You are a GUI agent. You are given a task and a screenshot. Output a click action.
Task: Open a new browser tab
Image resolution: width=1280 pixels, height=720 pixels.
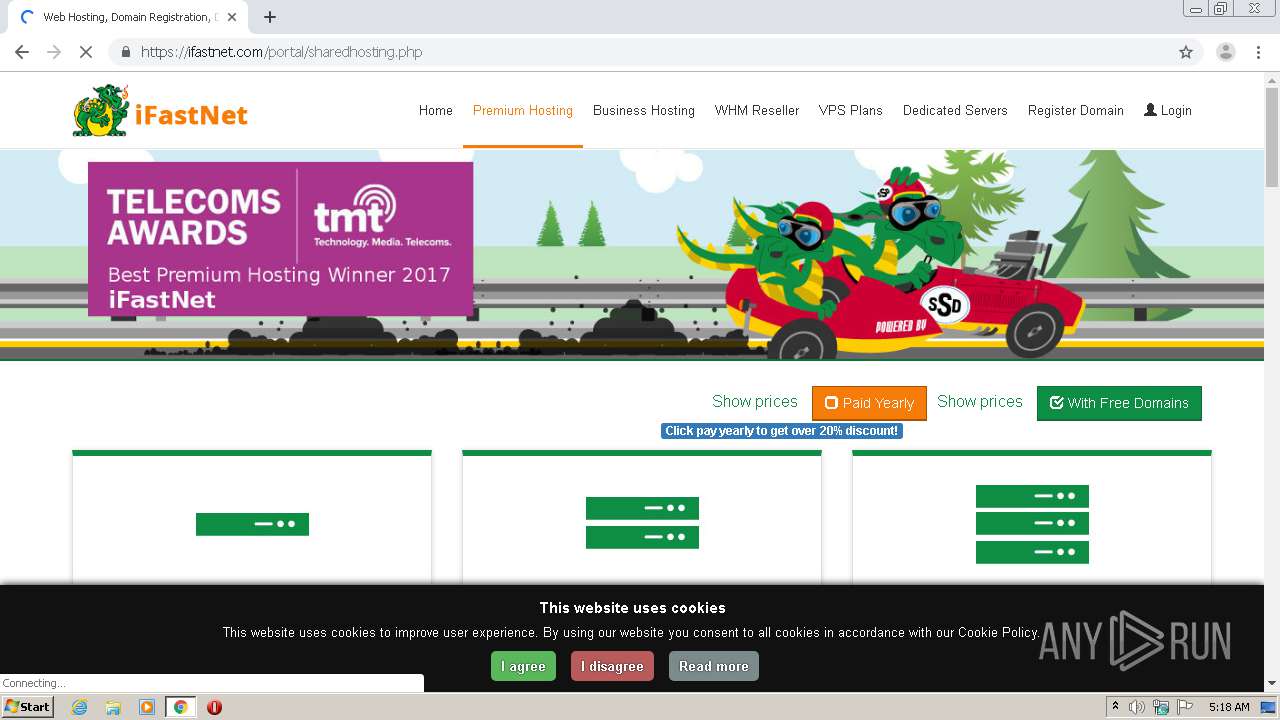(269, 17)
